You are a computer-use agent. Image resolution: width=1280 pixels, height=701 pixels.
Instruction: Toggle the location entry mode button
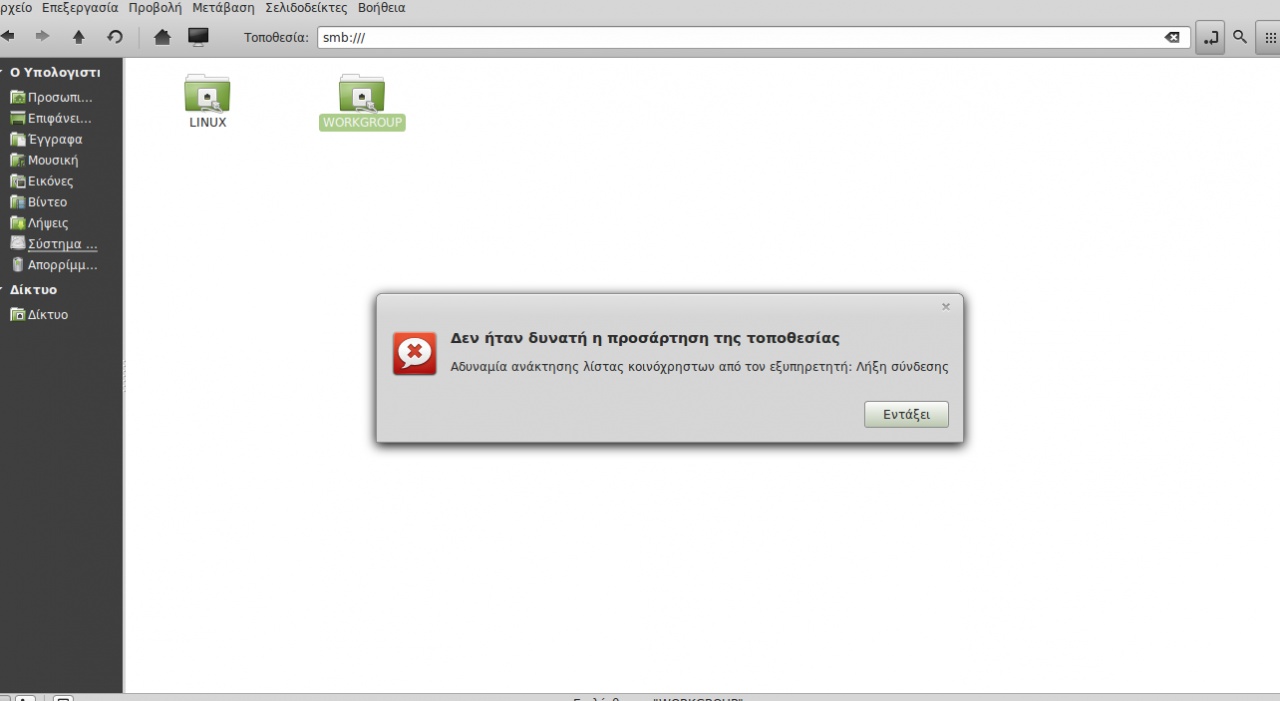1210,37
